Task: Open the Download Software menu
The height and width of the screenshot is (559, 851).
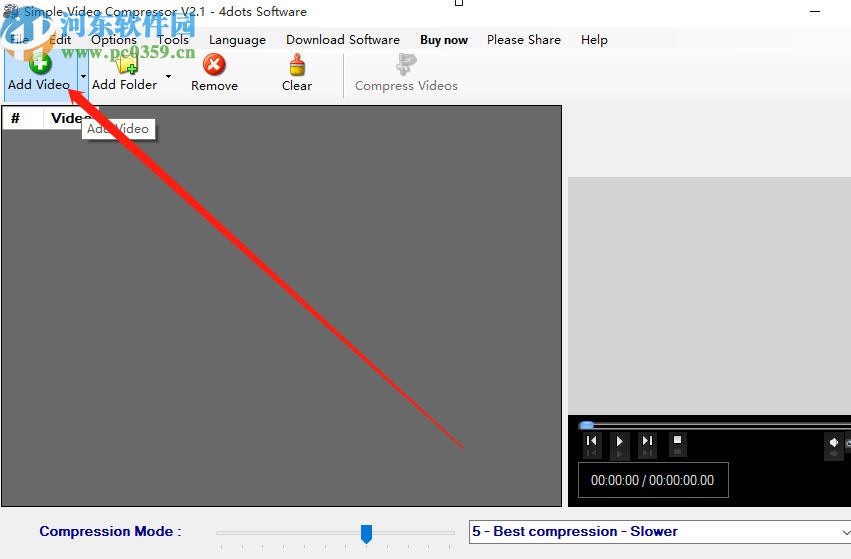Action: point(343,40)
